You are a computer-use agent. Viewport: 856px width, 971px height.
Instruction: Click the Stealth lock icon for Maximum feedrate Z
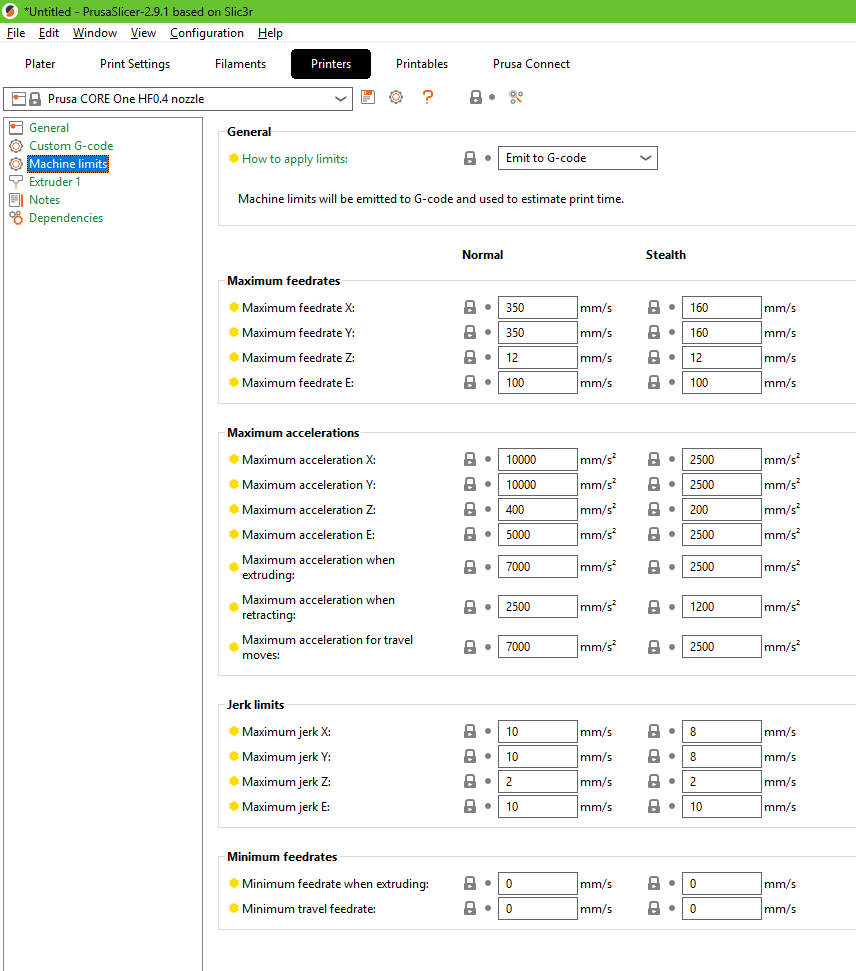point(654,358)
